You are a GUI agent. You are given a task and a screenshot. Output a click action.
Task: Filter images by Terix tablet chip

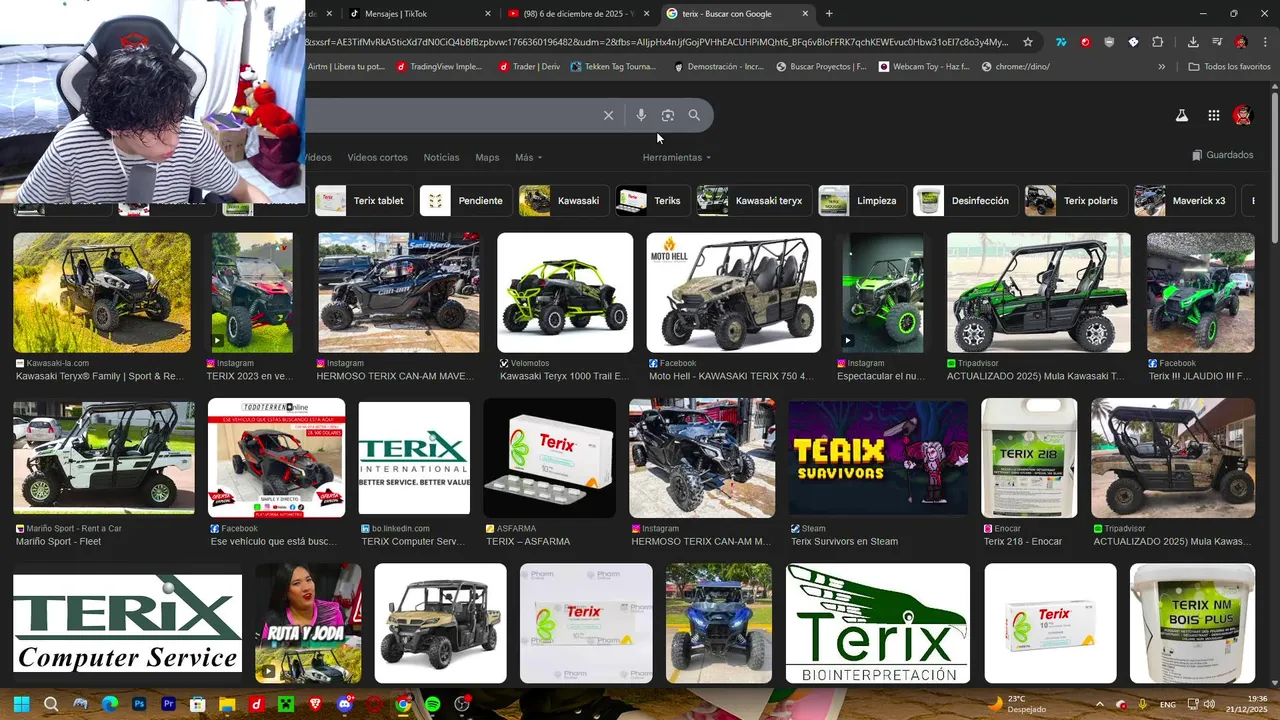pos(362,201)
